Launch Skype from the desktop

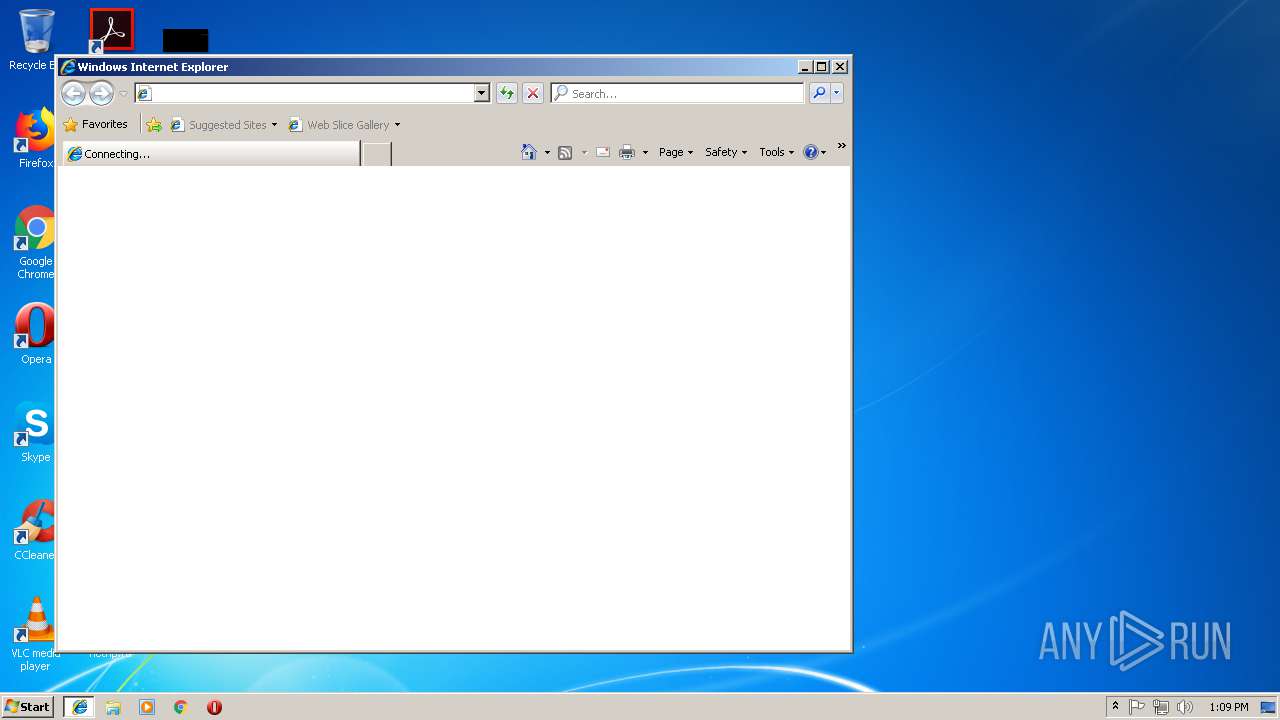(35, 432)
